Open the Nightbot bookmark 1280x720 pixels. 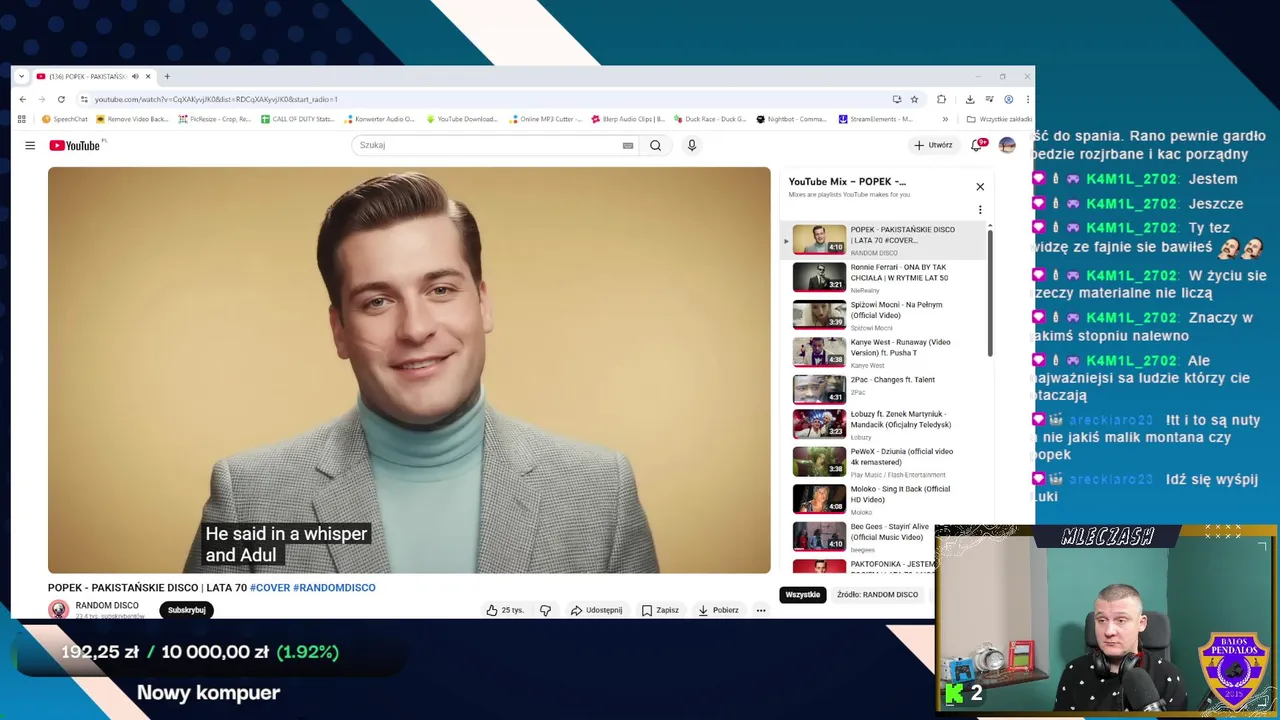(x=792, y=119)
